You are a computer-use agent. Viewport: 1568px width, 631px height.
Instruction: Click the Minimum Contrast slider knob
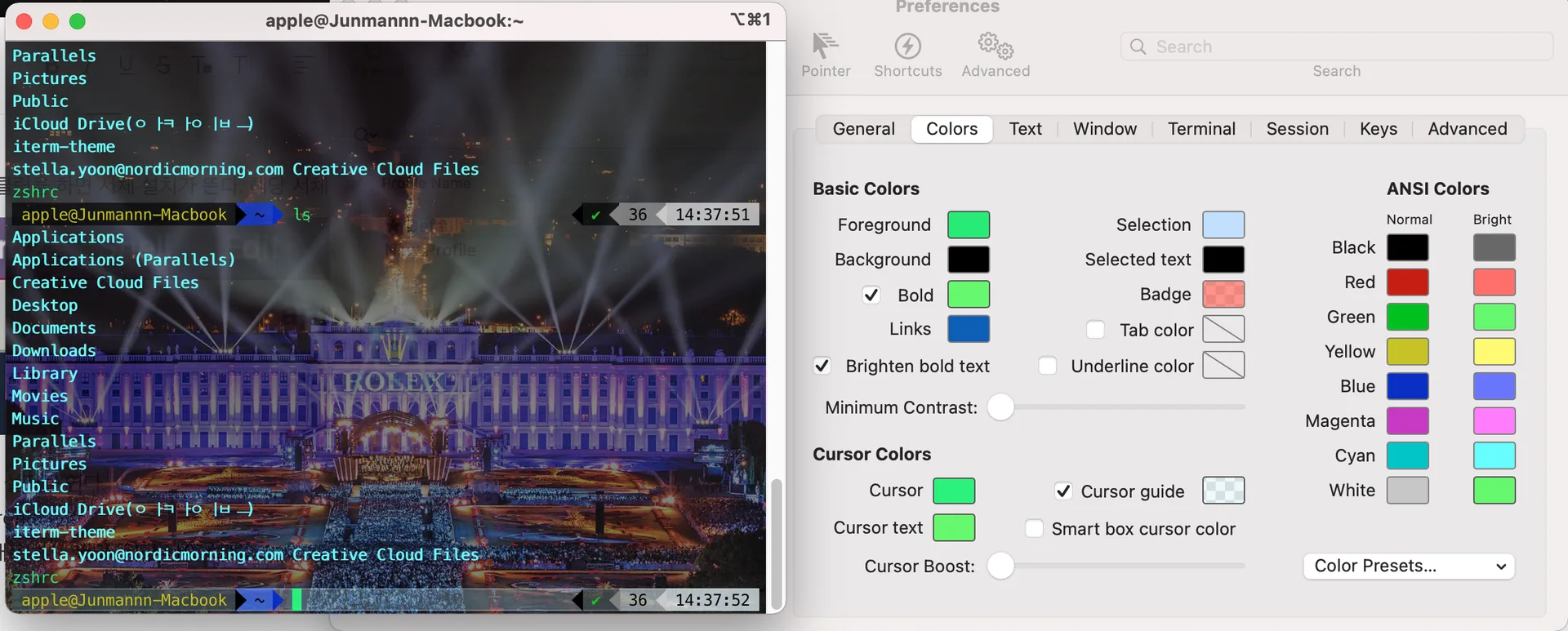point(1000,407)
